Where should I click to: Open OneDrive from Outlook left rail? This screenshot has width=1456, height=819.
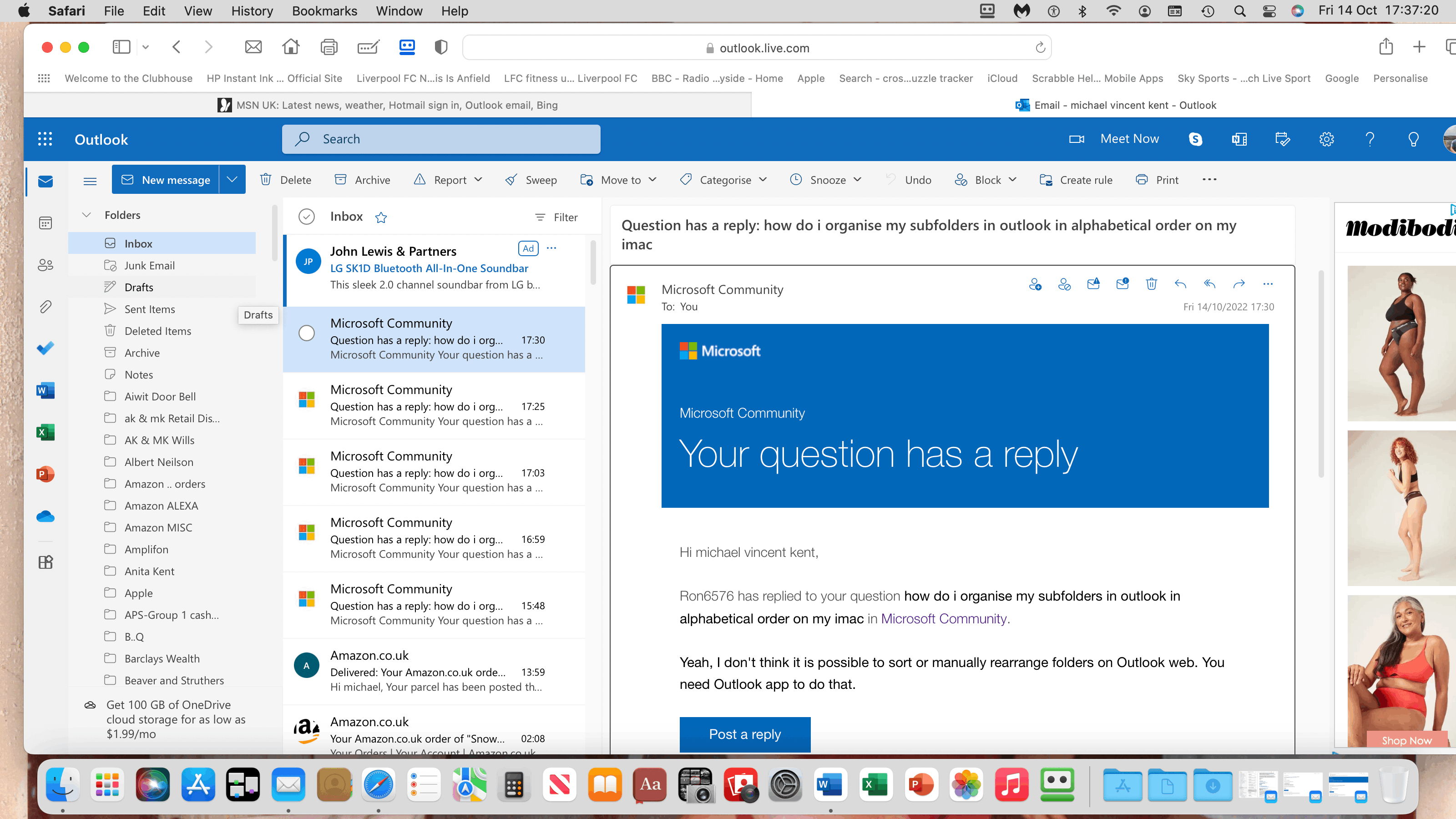[45, 516]
